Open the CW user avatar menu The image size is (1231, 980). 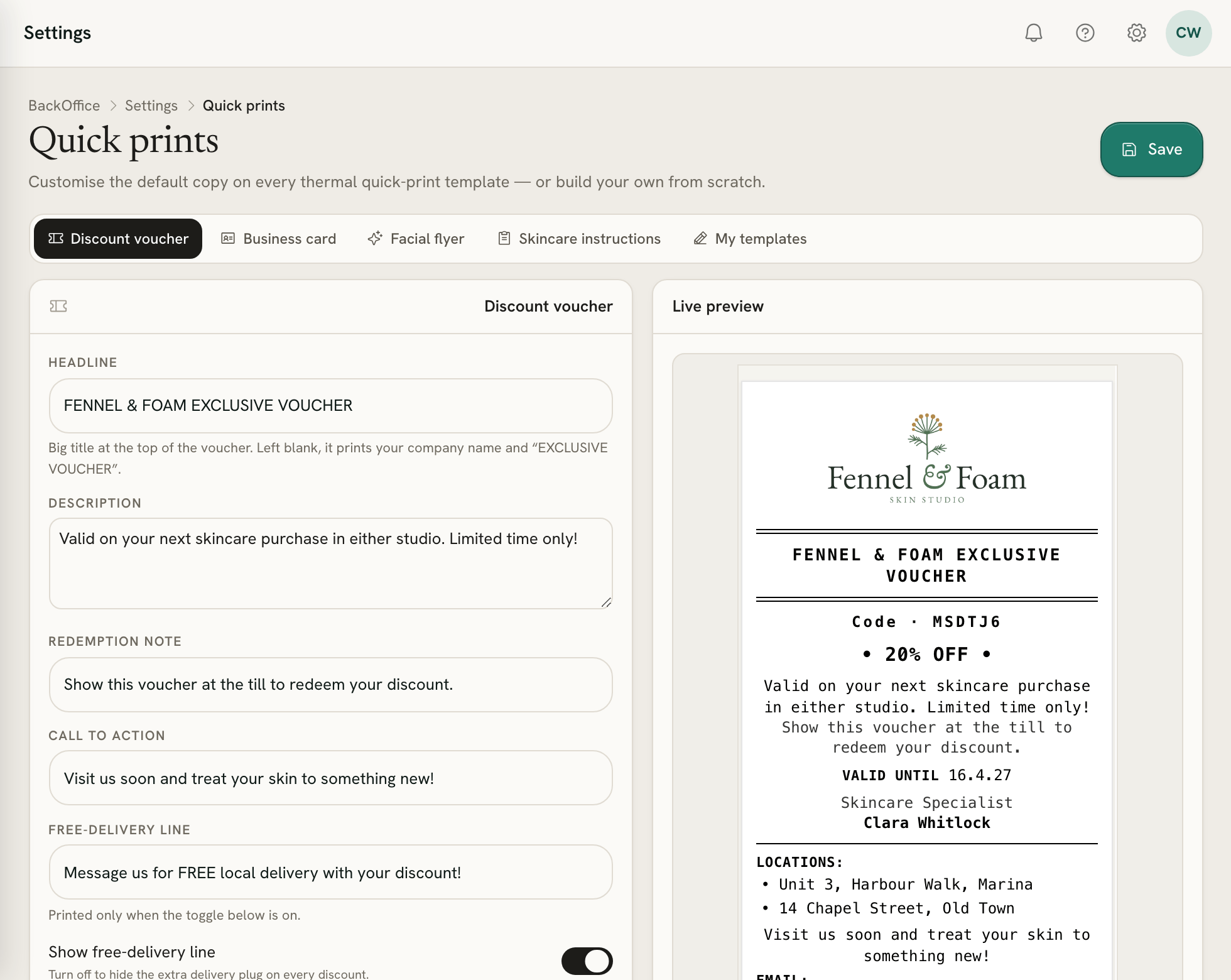(x=1188, y=33)
